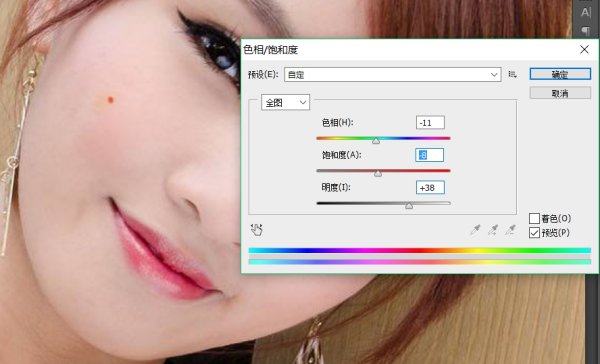Image resolution: width=600 pixels, height=364 pixels.
Task: Click the lower adjusted spectrum bar
Action: pos(420,262)
